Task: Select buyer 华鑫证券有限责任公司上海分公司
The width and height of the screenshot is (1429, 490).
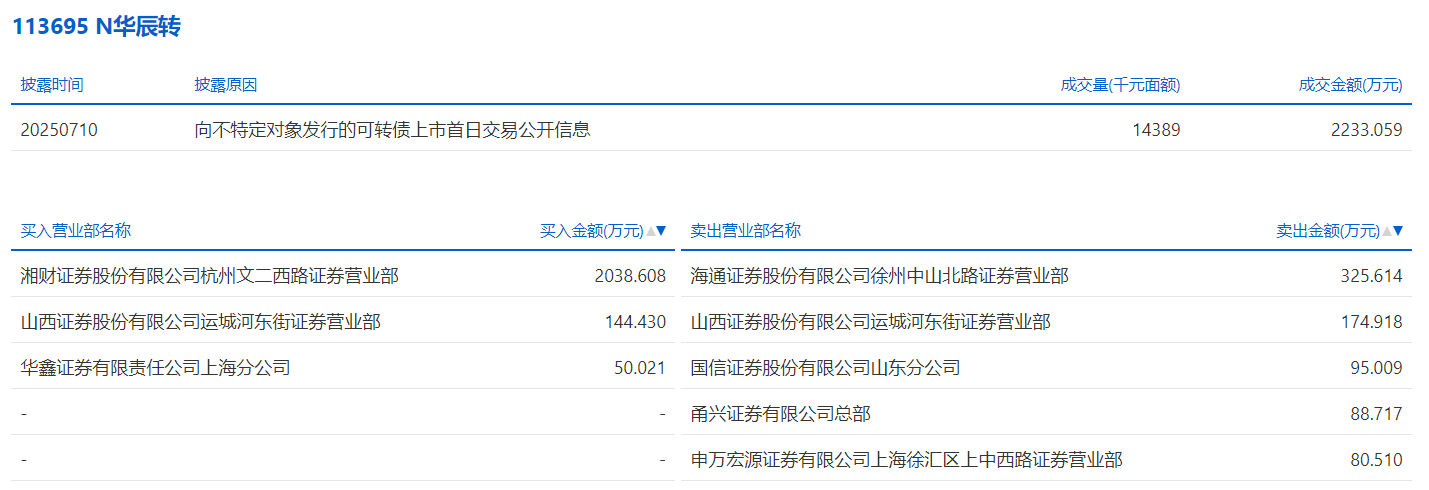Action: pos(156,368)
